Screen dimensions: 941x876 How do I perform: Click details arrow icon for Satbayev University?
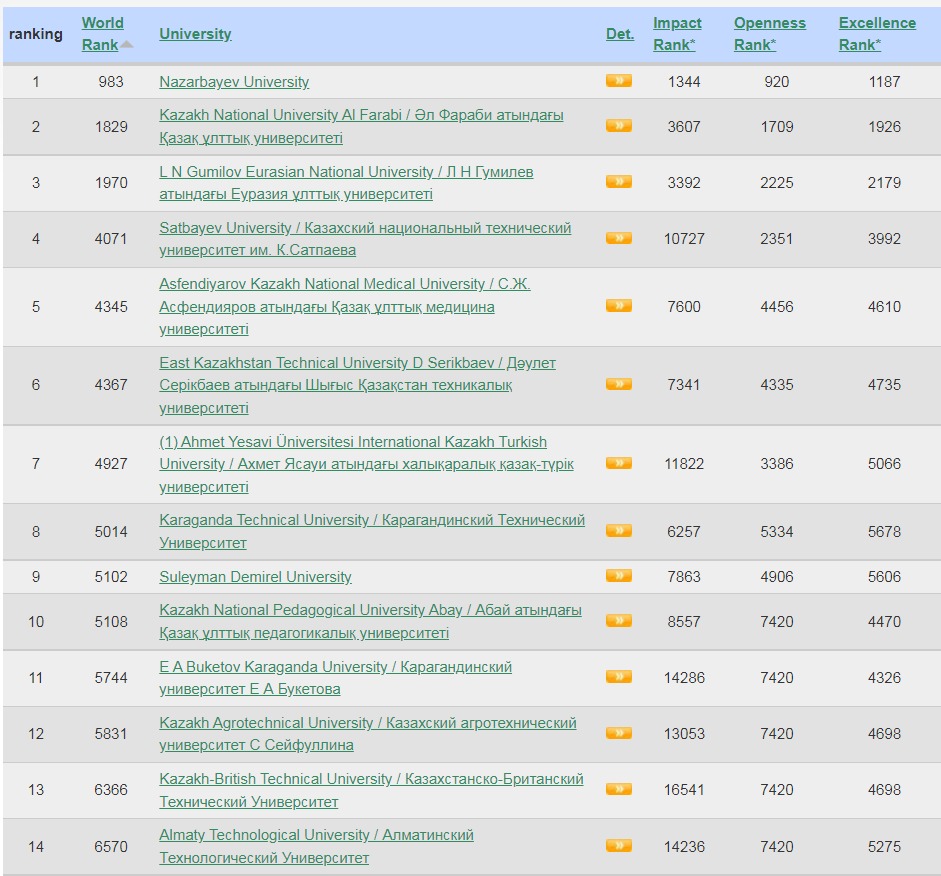point(618,238)
